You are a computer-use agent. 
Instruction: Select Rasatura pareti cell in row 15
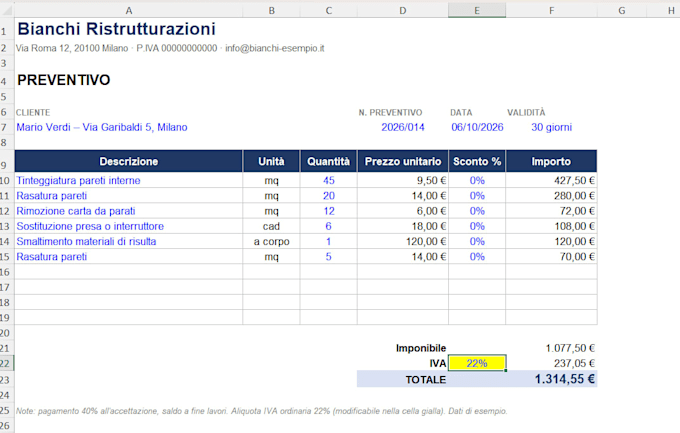128,256
